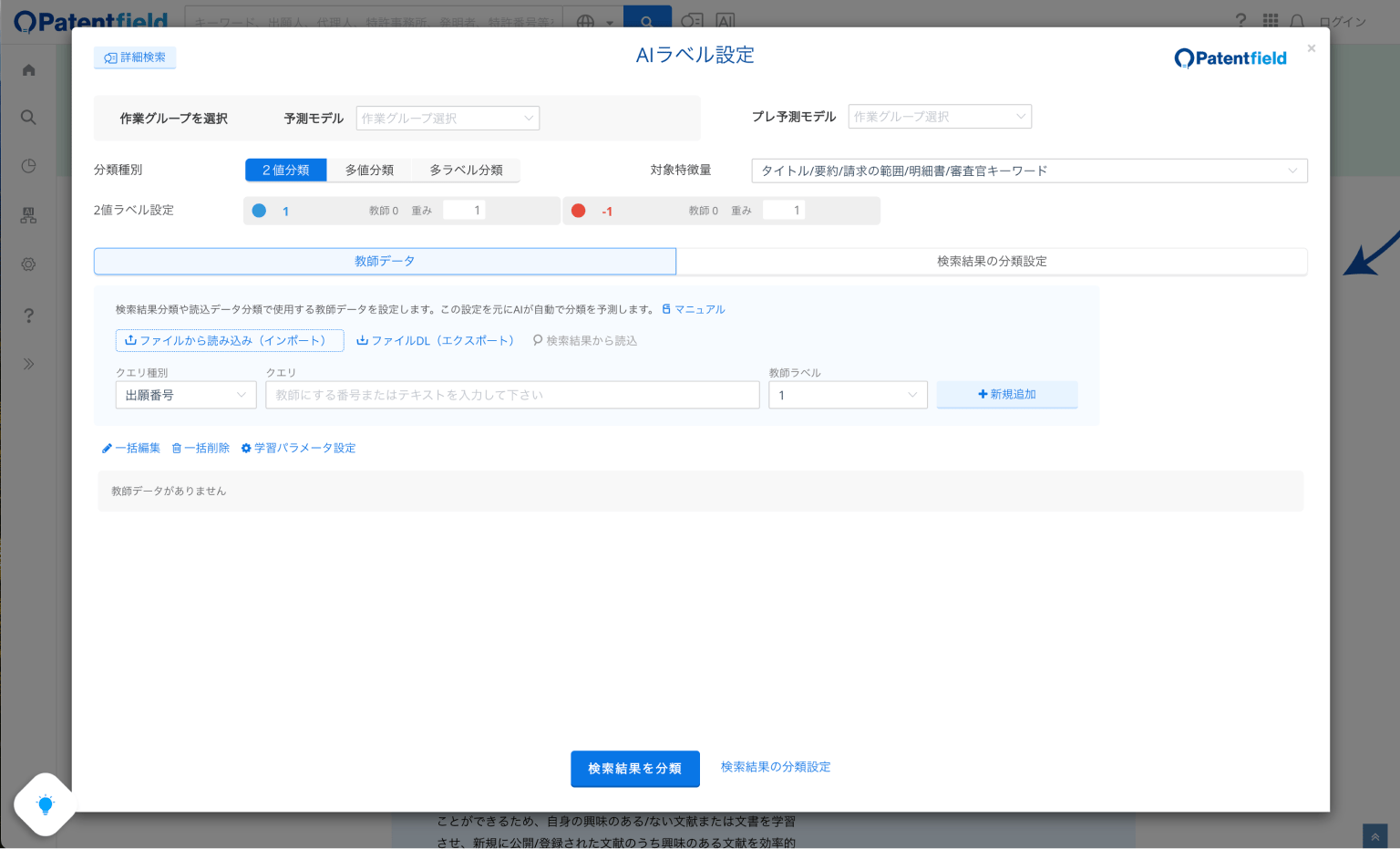1400x849 pixels.
Task: Click blue color dot for label 1
Action: tap(259, 211)
